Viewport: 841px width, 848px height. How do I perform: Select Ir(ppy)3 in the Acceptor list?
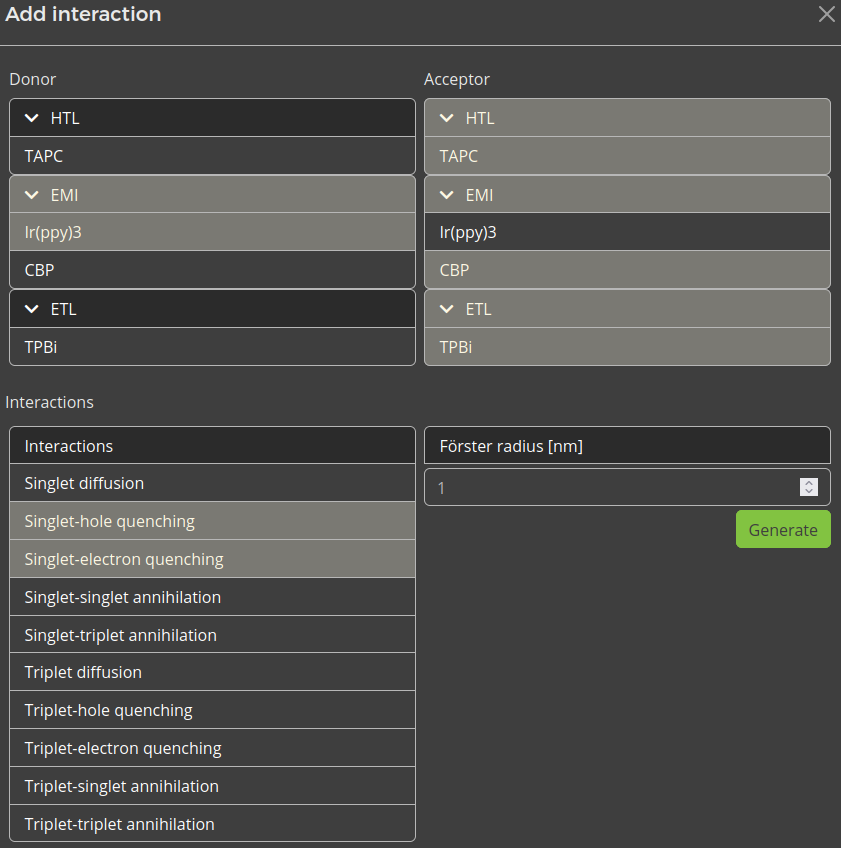point(627,233)
